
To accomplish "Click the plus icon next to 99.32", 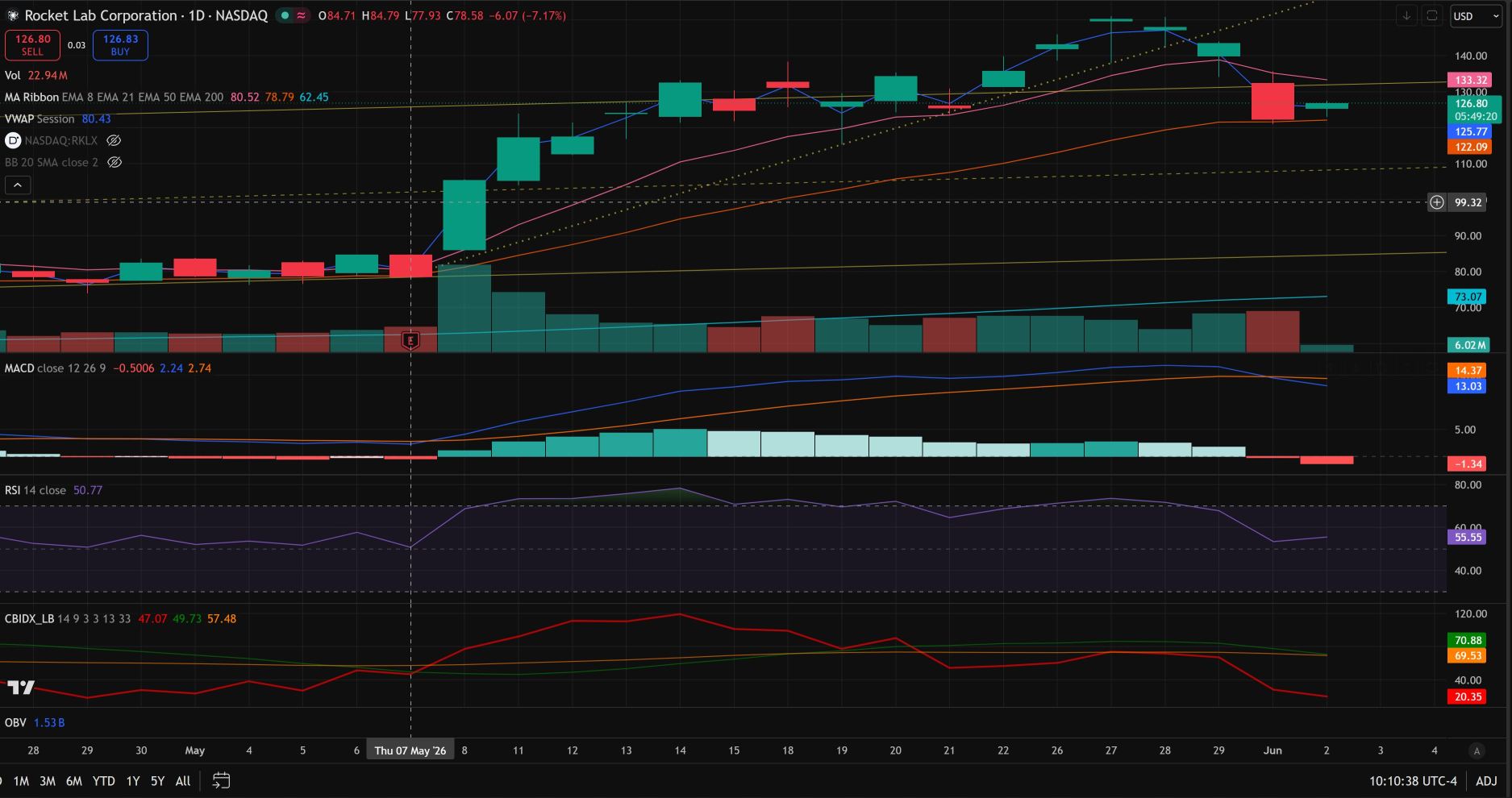I will [x=1437, y=202].
